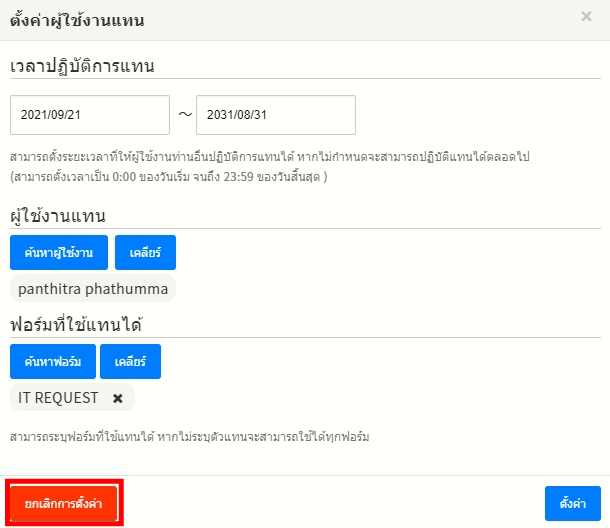
Task: Confirm with the blue ตั้งค่า button
Action: click(x=572, y=504)
